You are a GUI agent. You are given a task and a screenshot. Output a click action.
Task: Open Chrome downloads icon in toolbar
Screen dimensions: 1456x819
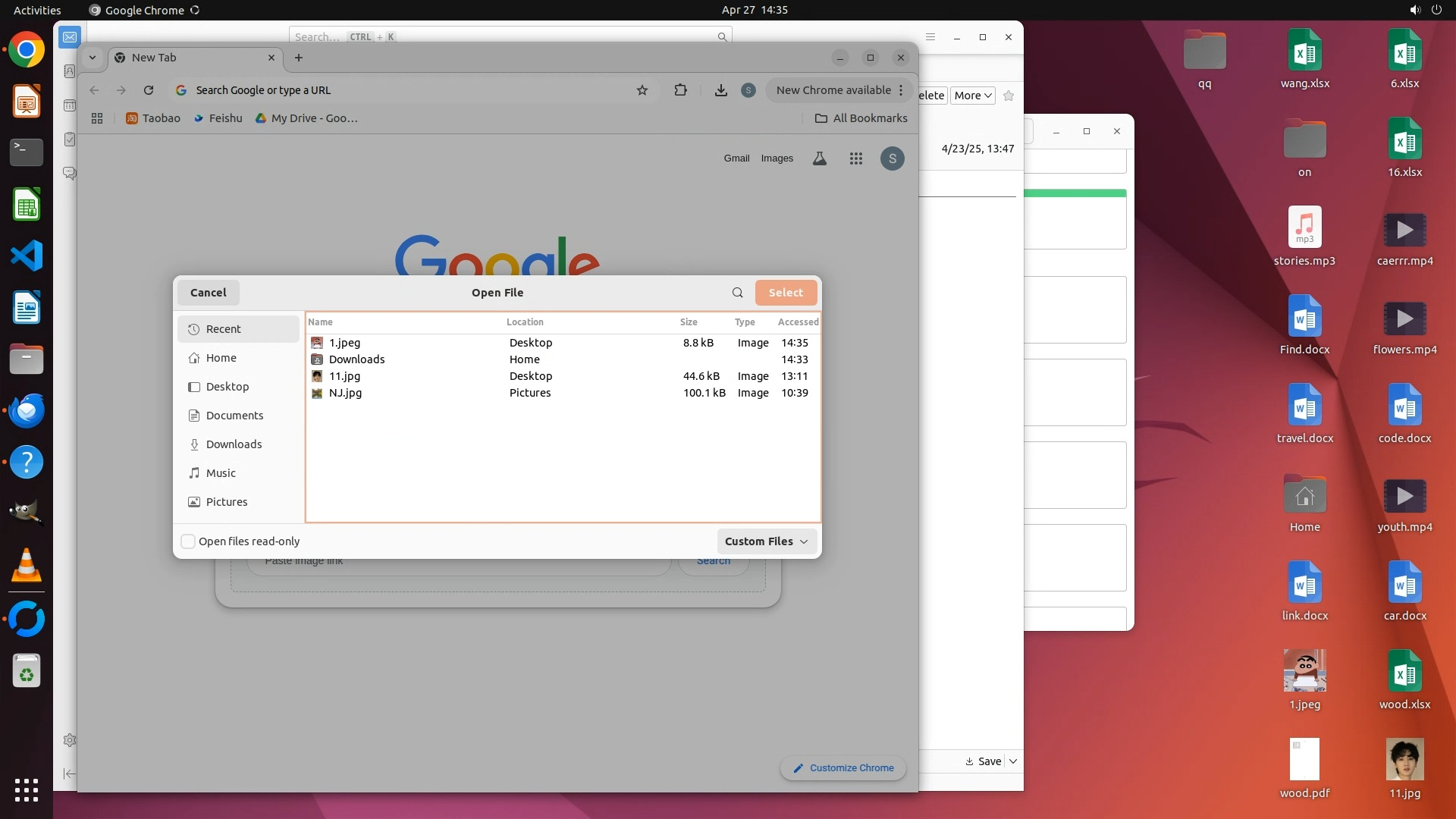pos(720,90)
